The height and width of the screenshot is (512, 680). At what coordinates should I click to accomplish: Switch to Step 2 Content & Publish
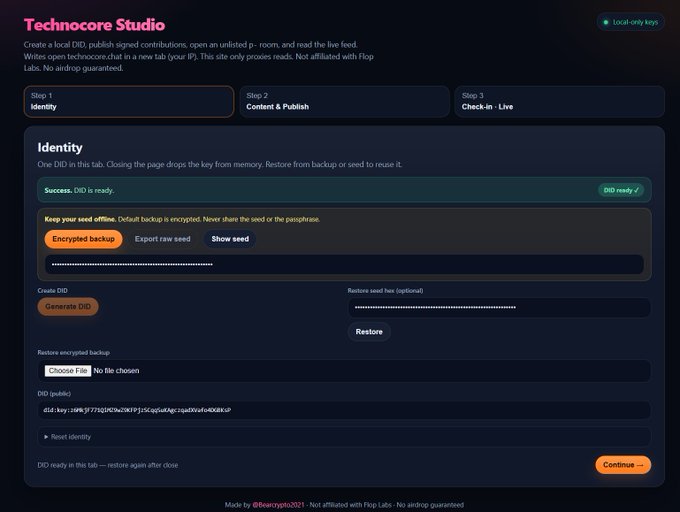(344, 101)
